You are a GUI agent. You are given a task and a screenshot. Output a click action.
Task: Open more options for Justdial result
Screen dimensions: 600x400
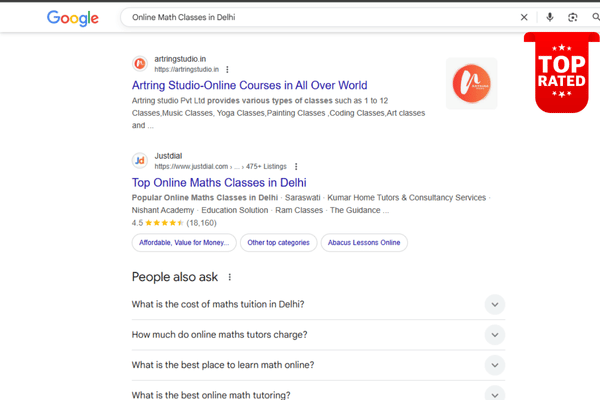click(x=296, y=167)
